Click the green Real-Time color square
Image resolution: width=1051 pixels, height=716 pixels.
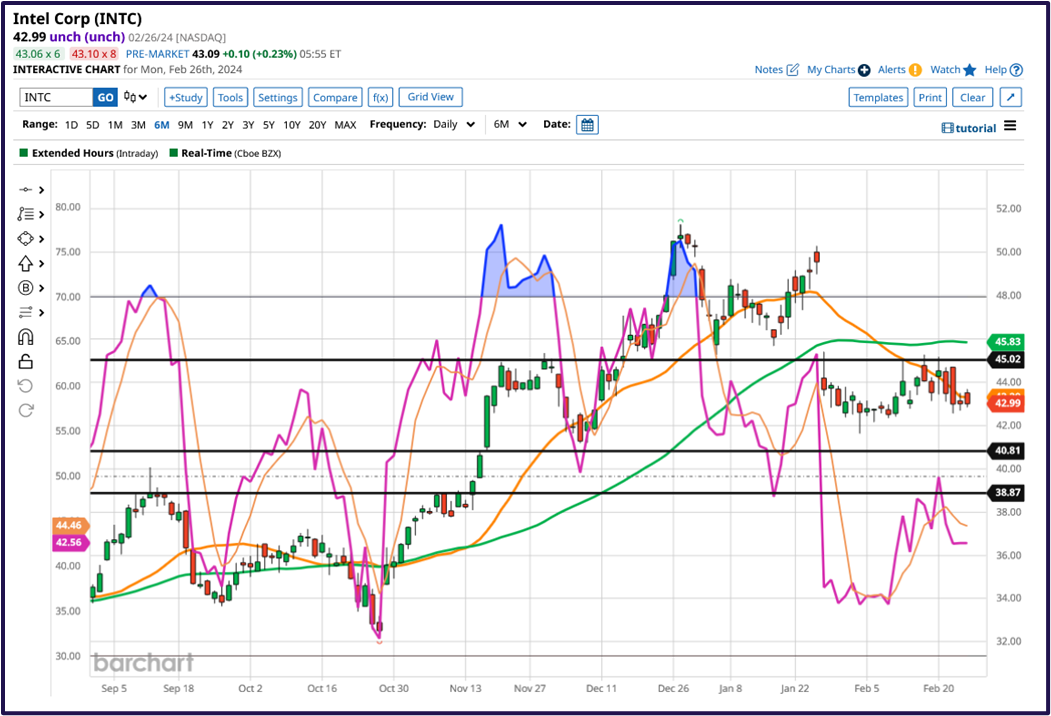[173, 154]
